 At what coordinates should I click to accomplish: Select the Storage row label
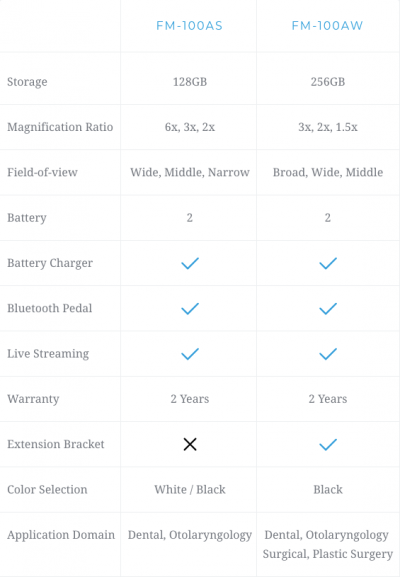(27, 82)
